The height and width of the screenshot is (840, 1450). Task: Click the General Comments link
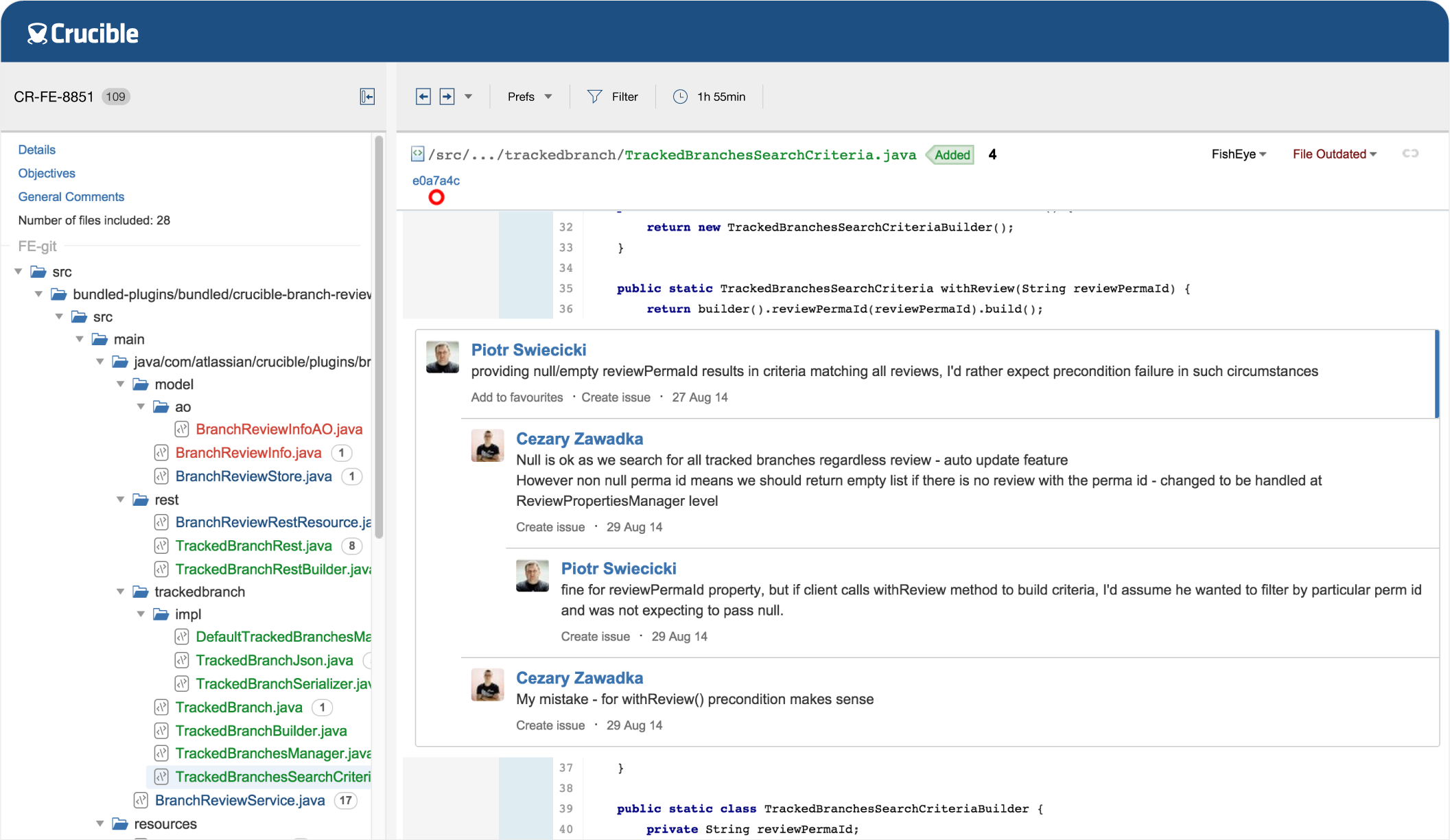point(71,196)
